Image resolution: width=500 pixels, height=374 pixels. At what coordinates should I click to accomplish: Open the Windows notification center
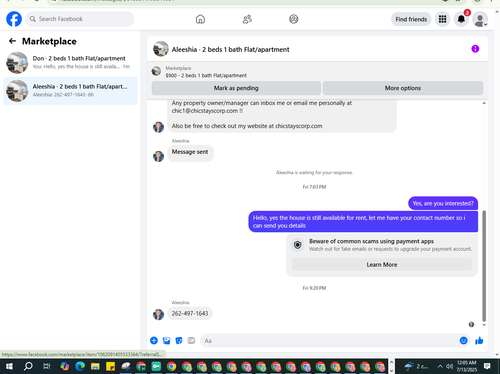pos(487,367)
